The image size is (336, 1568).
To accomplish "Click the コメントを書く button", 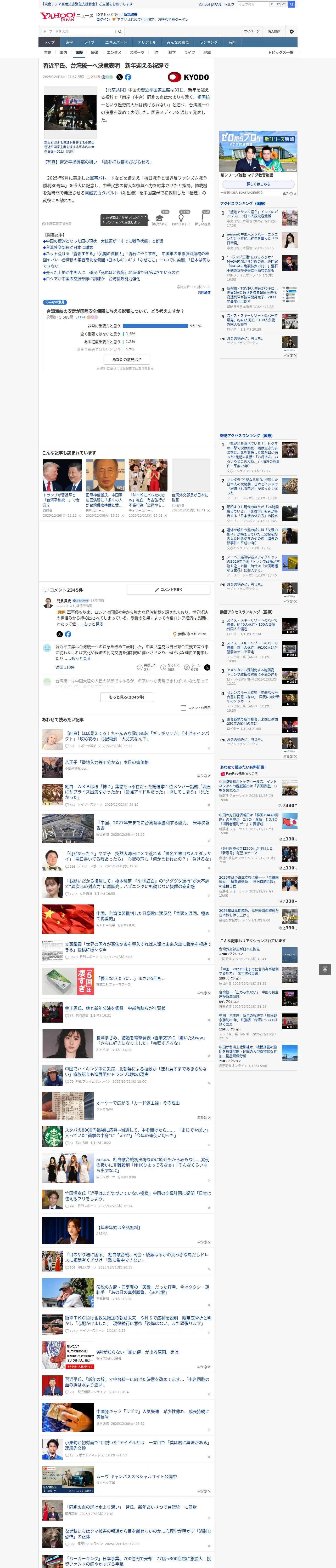I will click(x=169, y=590).
